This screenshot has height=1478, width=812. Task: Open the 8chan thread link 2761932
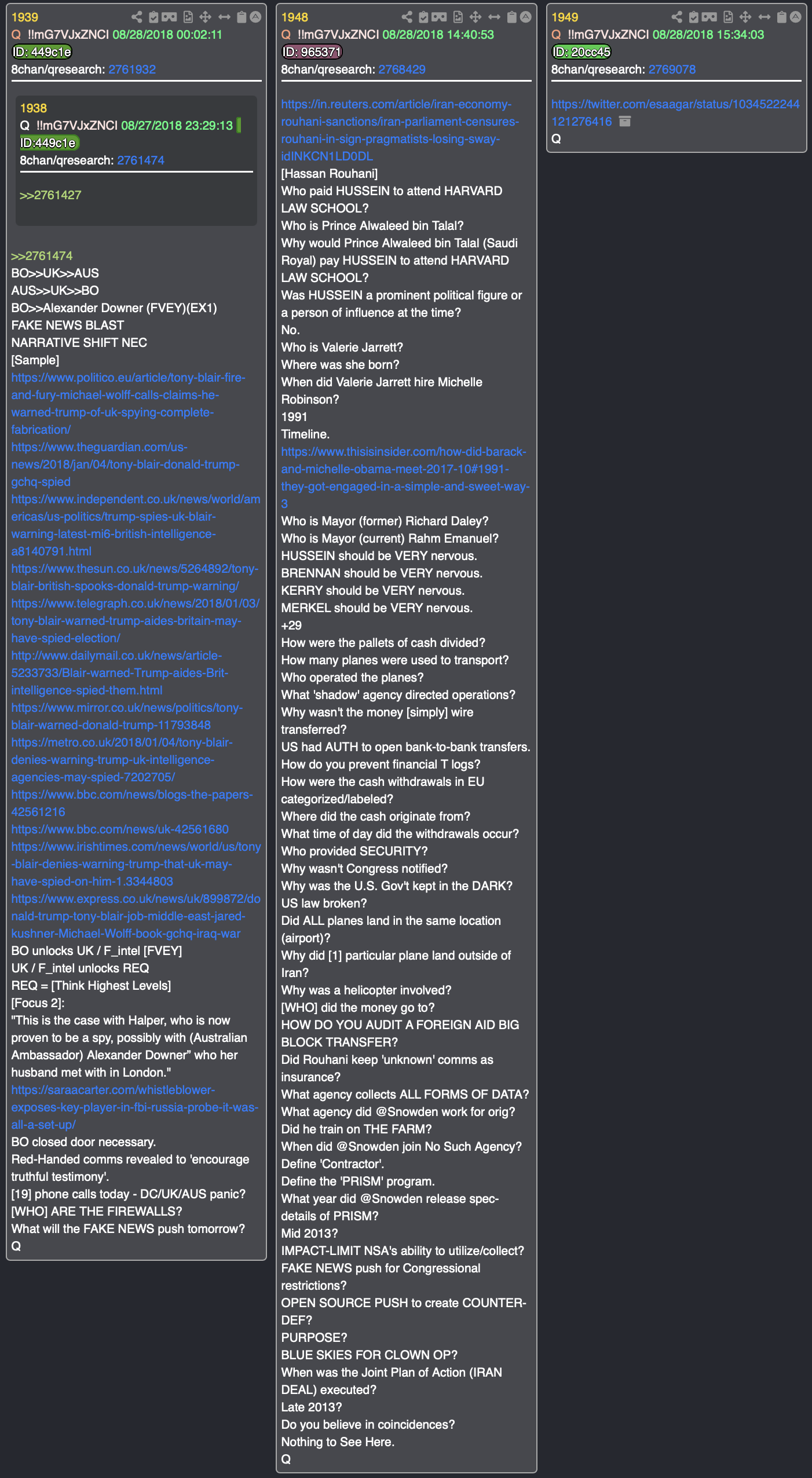(x=132, y=69)
